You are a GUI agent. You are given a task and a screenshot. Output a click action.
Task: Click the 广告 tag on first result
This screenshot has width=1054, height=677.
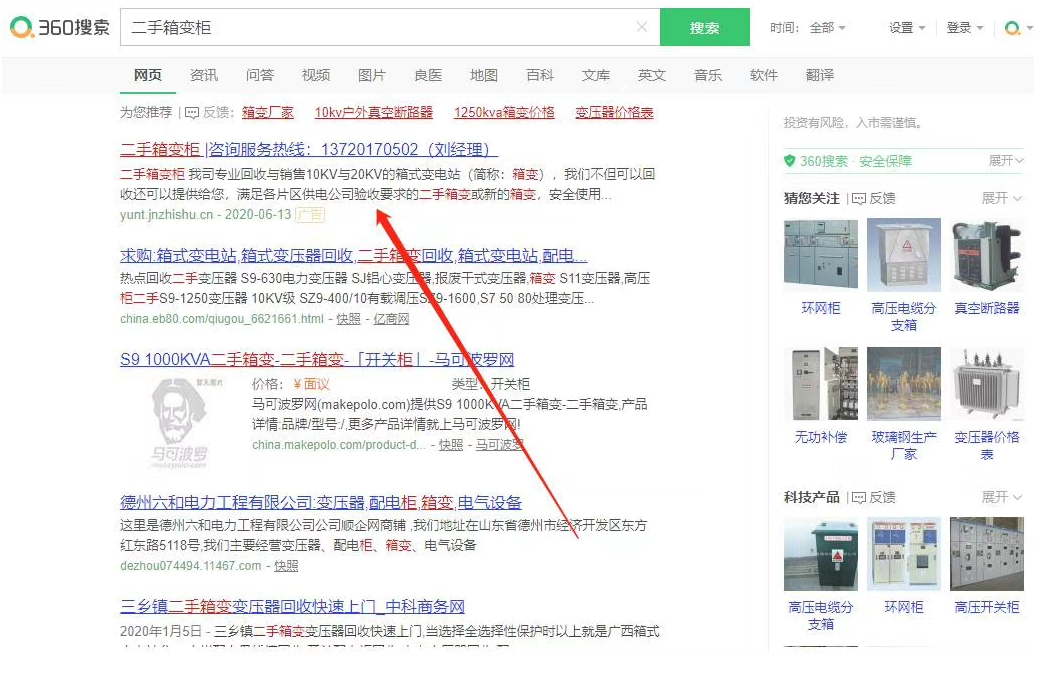311,214
